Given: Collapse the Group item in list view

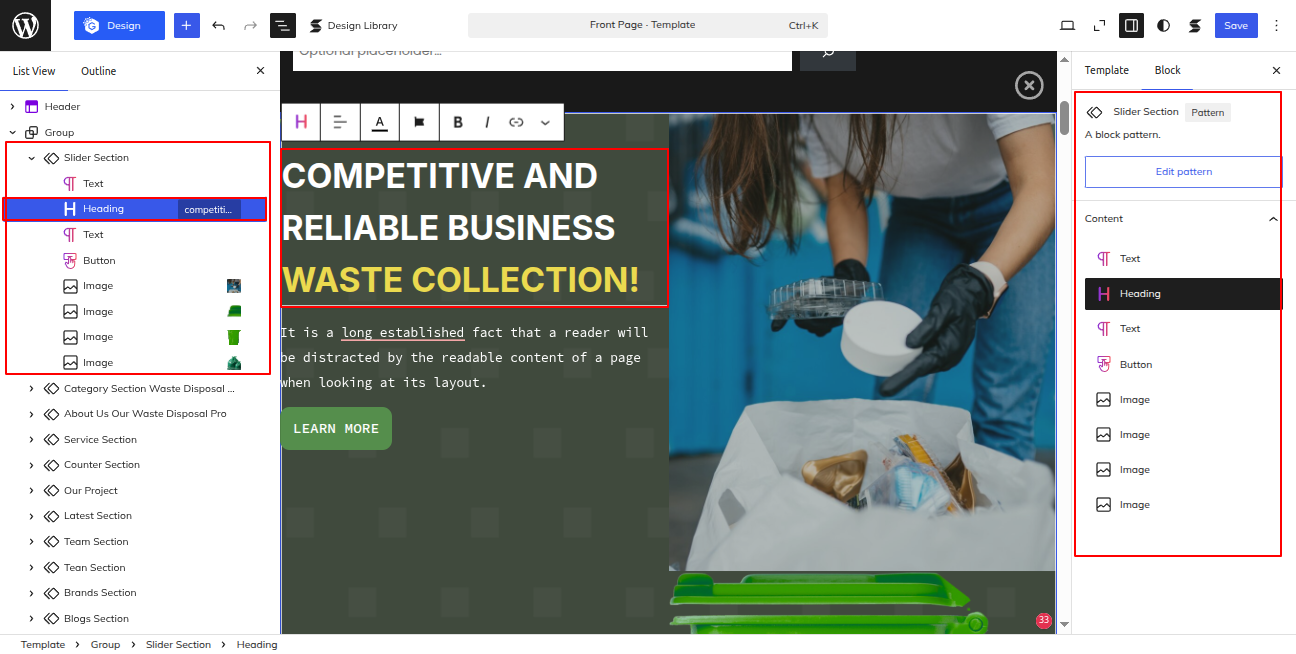Looking at the screenshot, I should point(13,132).
